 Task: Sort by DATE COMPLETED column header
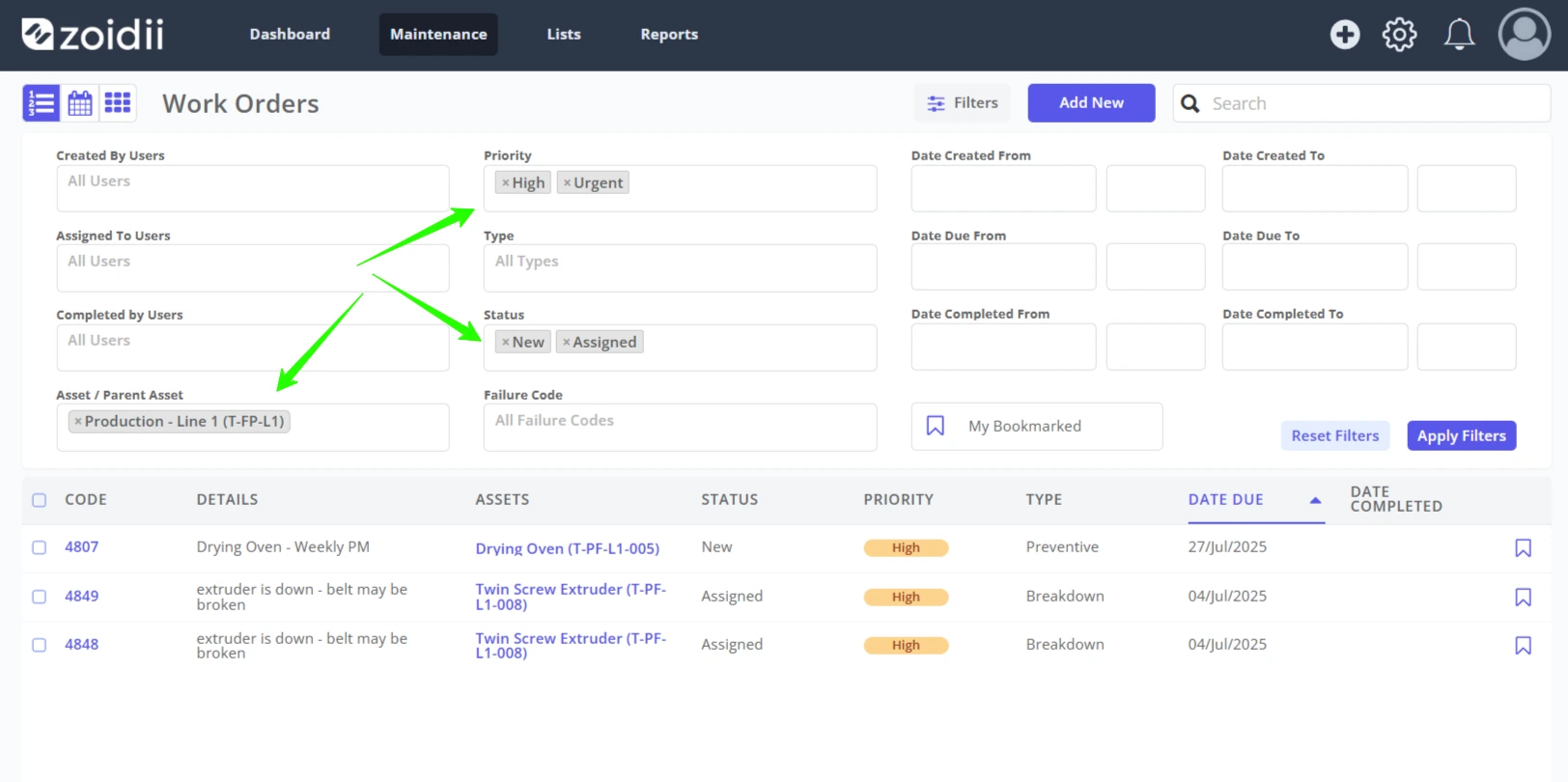(x=1396, y=499)
